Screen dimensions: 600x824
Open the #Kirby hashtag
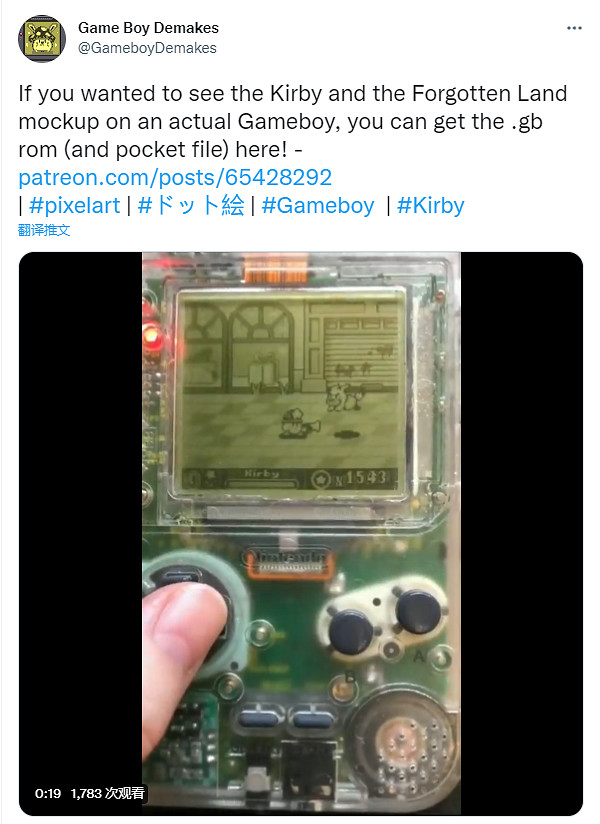(x=431, y=205)
